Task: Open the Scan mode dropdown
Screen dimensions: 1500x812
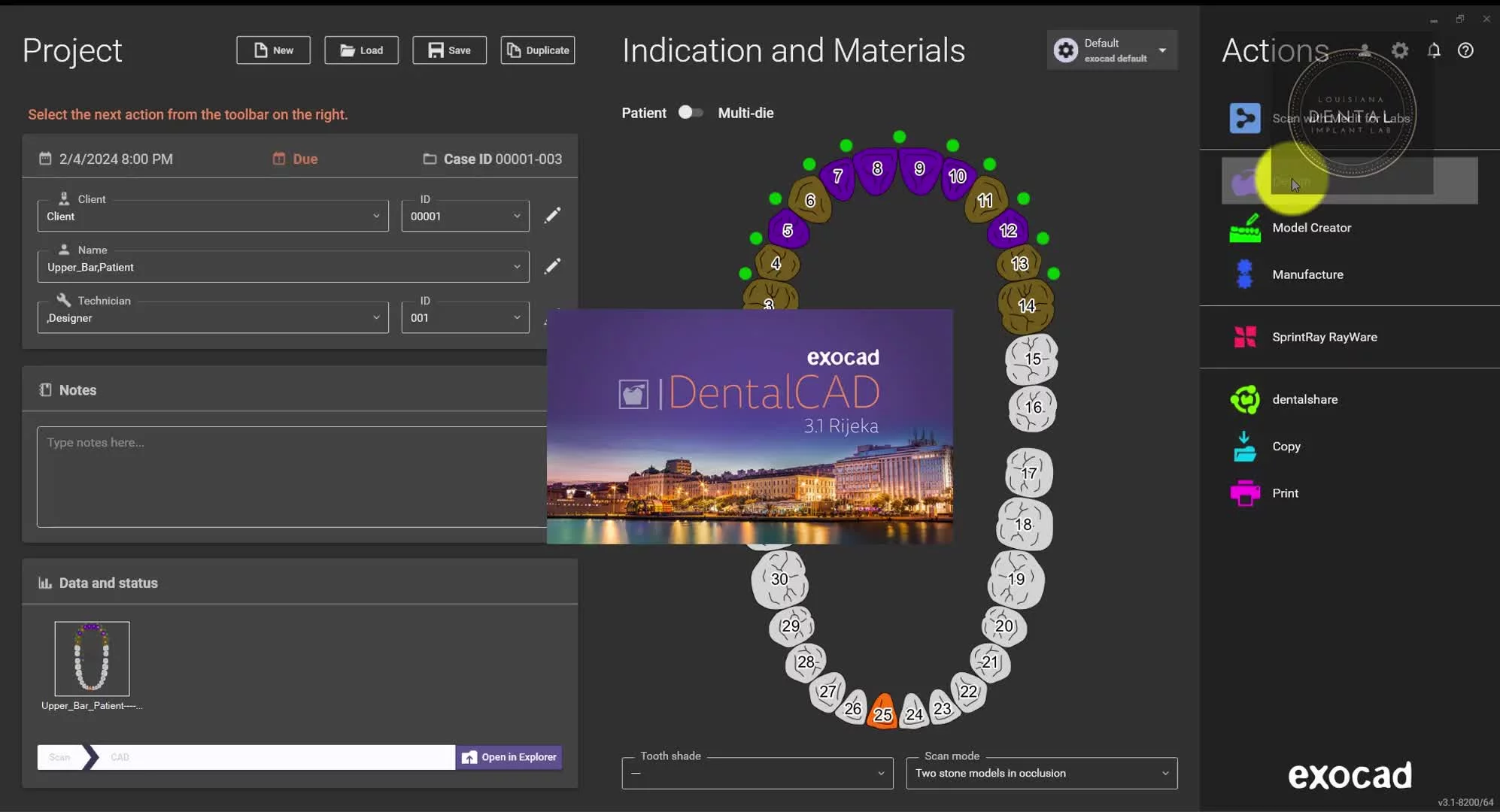Action: tap(1042, 773)
